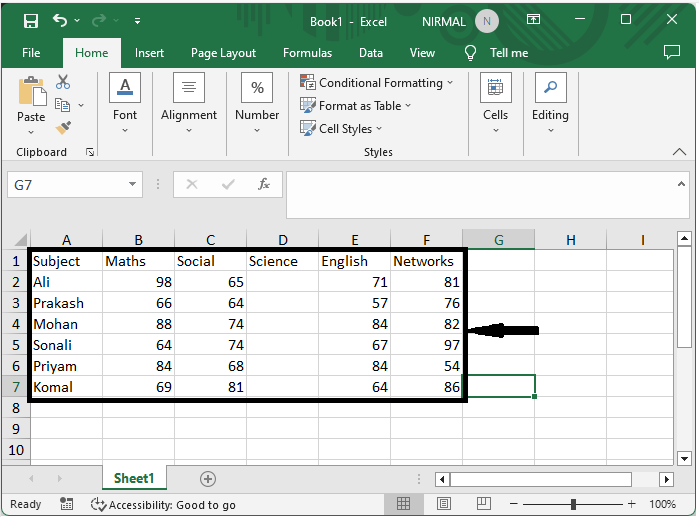Add a new sheet with plus icon
Screen dimensions: 699x517
tap(207, 479)
